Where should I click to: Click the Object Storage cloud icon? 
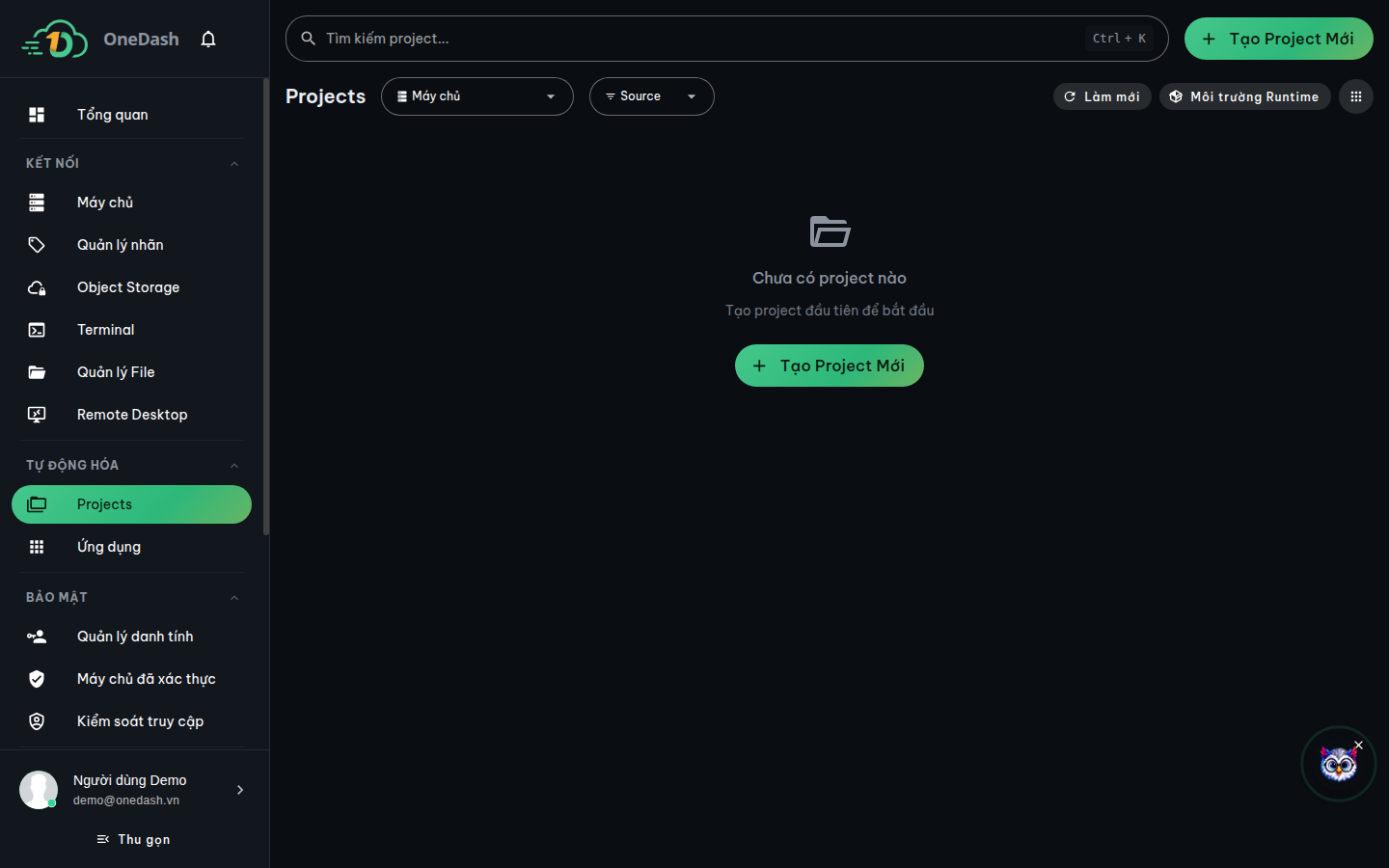coord(37,287)
